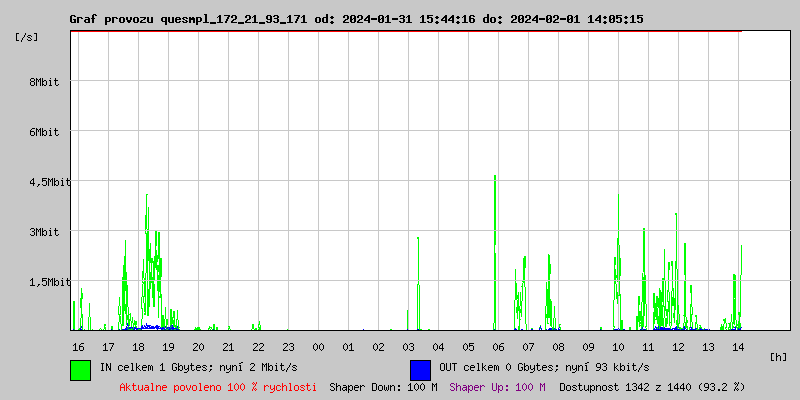Click hour 12 on the time axis

pos(678,346)
